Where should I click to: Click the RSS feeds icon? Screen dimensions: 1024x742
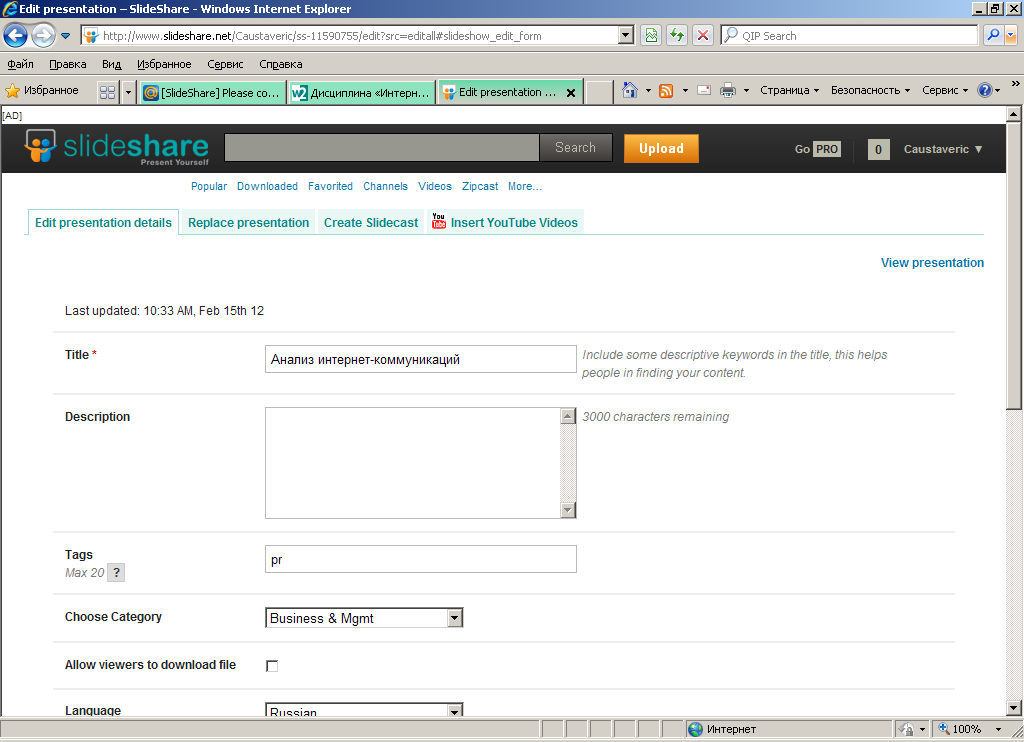[x=666, y=91]
